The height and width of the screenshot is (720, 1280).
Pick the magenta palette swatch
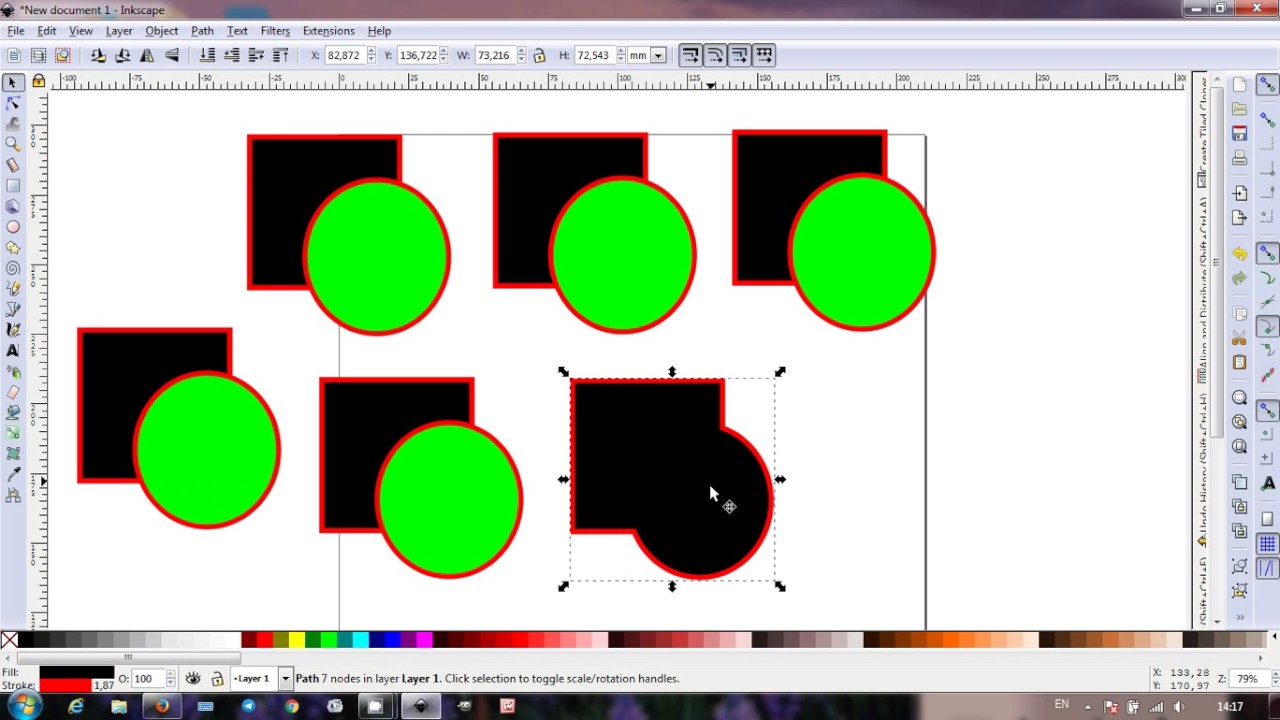[425, 640]
